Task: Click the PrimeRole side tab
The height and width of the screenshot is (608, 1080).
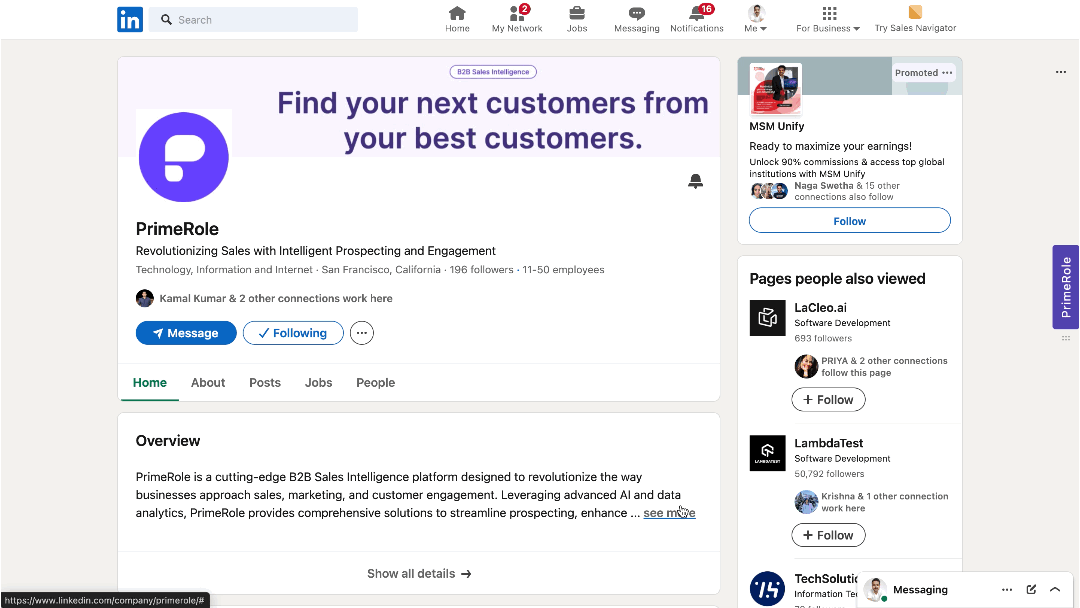Action: coord(1066,287)
